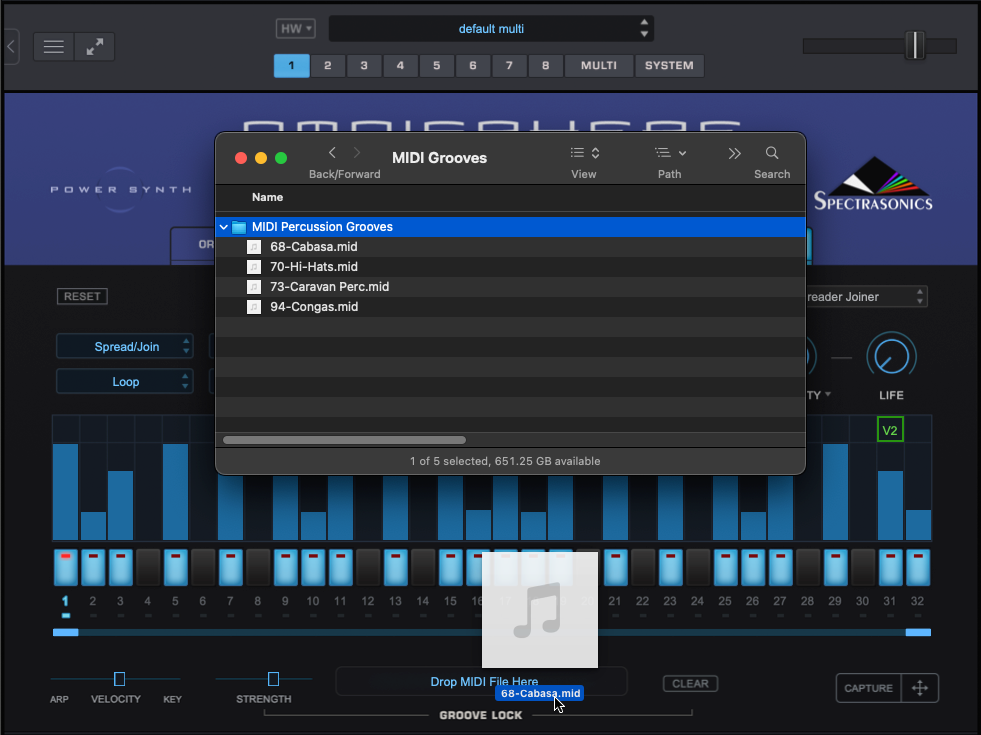Toggle arpeggiator step 22 button
The height and width of the screenshot is (735, 981).
click(x=643, y=567)
